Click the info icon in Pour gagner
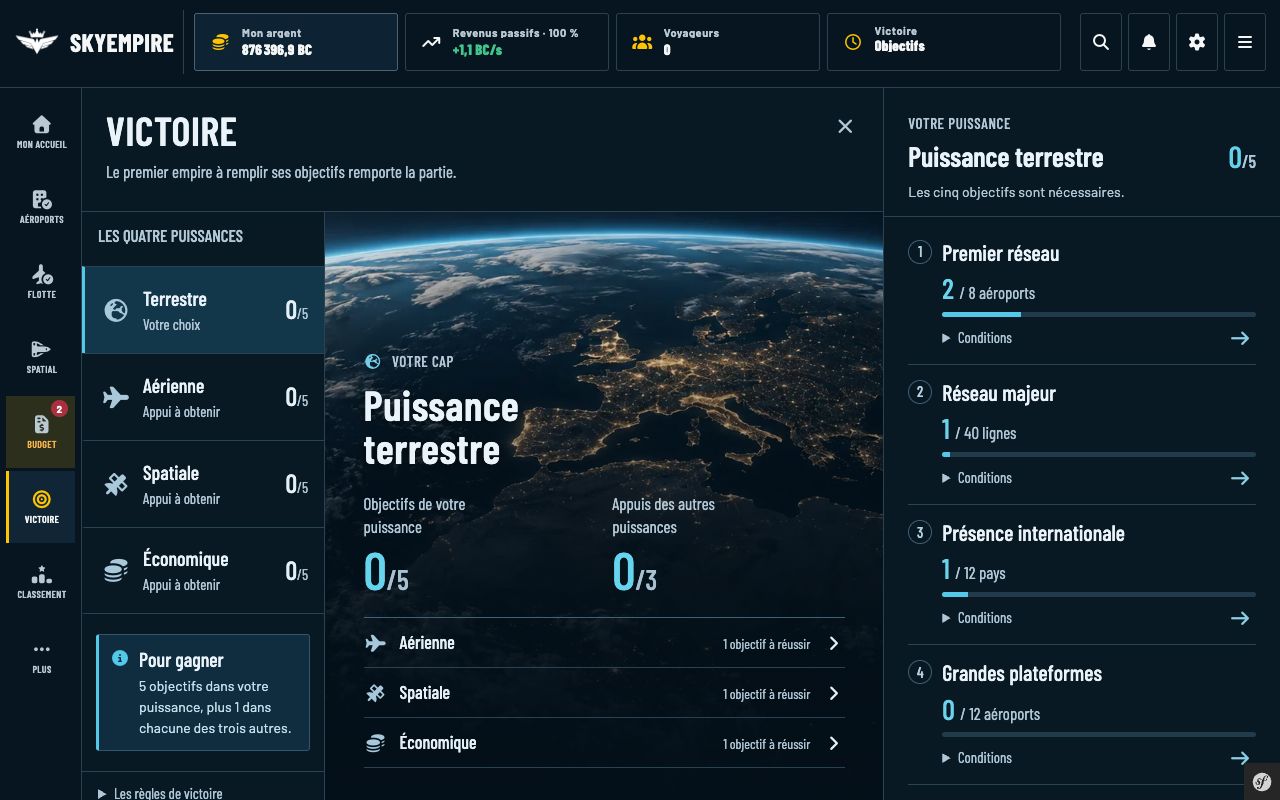1280x800 pixels. 120,658
